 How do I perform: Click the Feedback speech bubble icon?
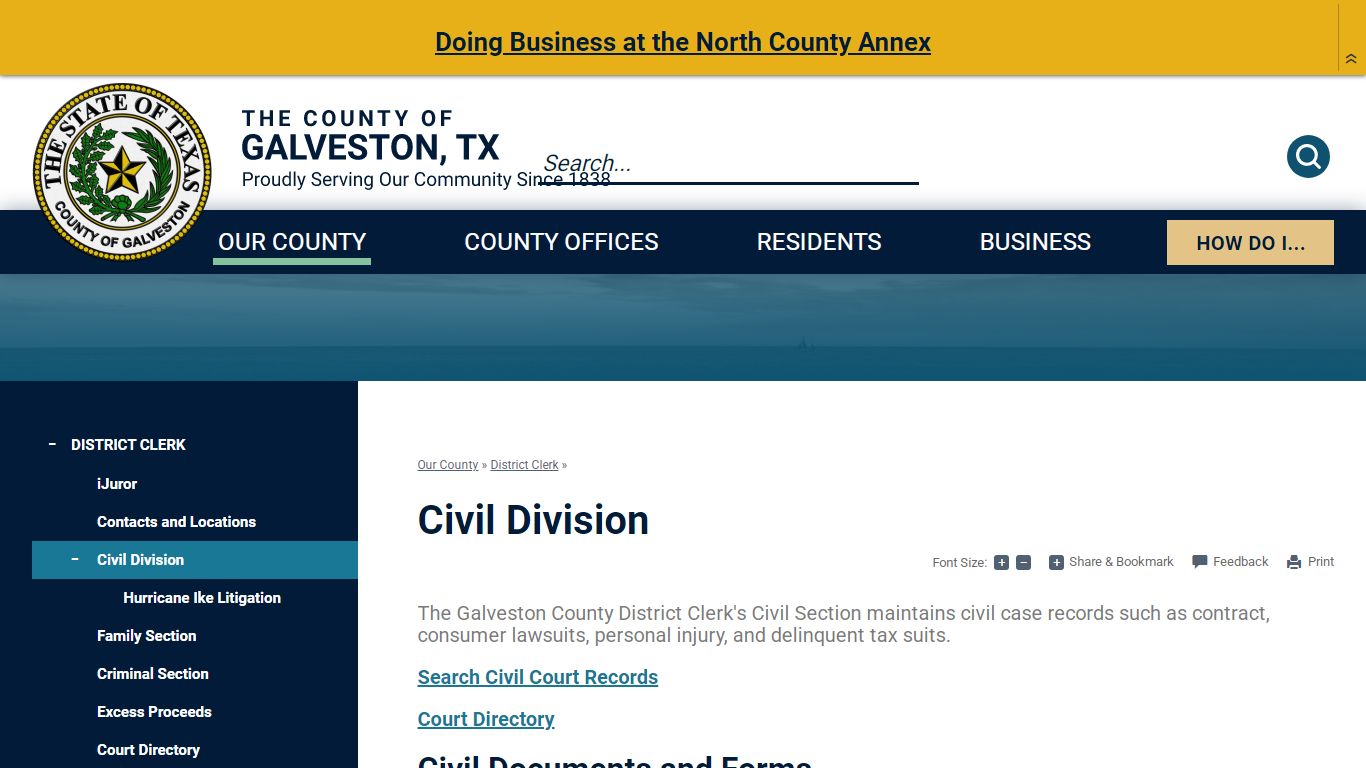(1200, 562)
